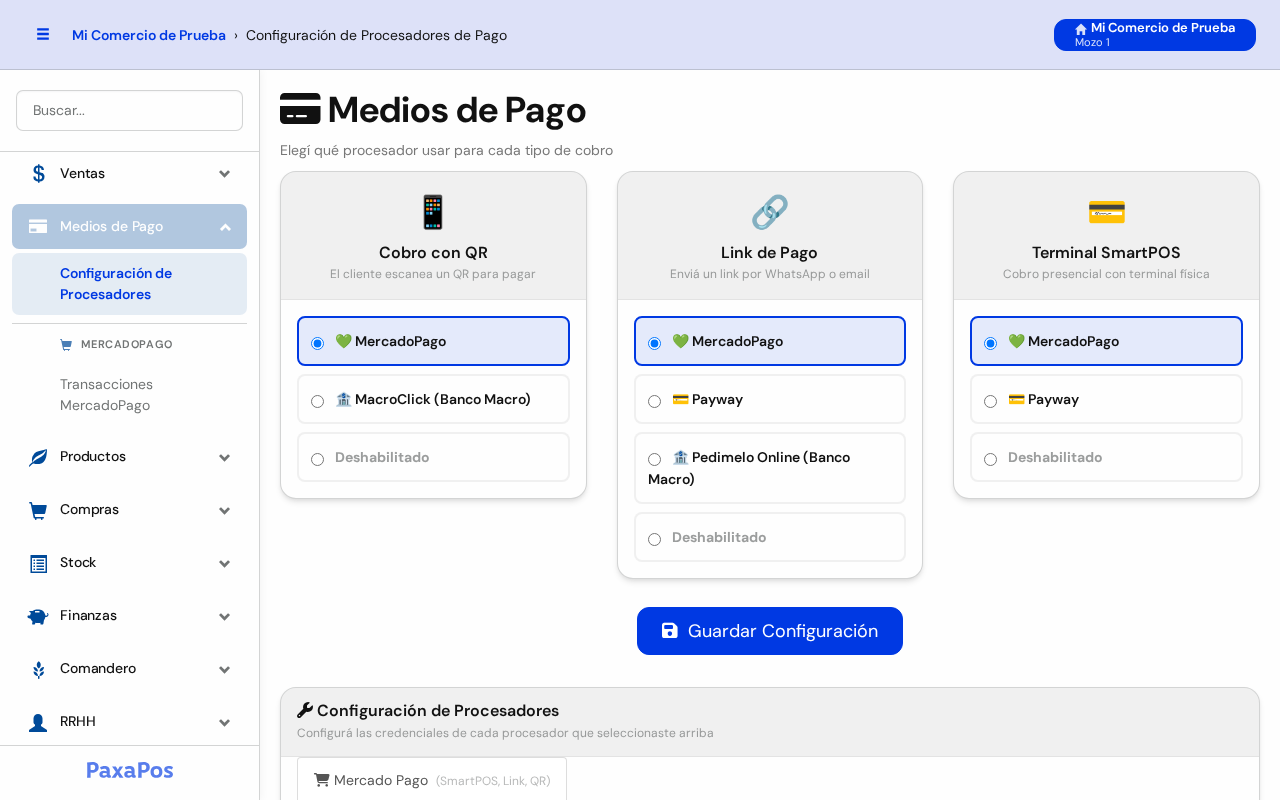Viewport: 1280px width, 800px height.
Task: Expand the Productos section chevron
Action: [225, 458]
